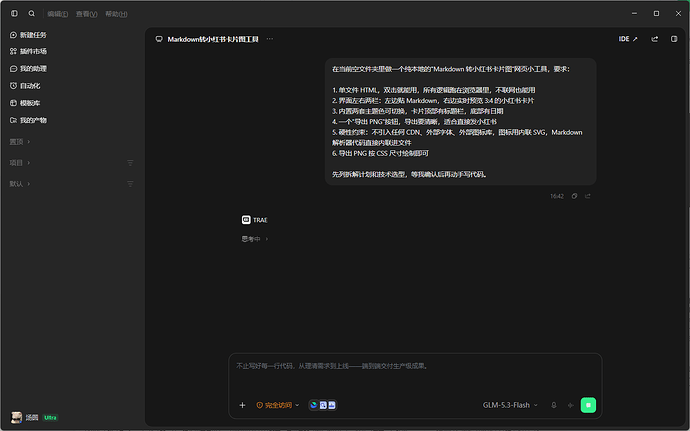Click the share arrow icon below the message

tap(588, 196)
